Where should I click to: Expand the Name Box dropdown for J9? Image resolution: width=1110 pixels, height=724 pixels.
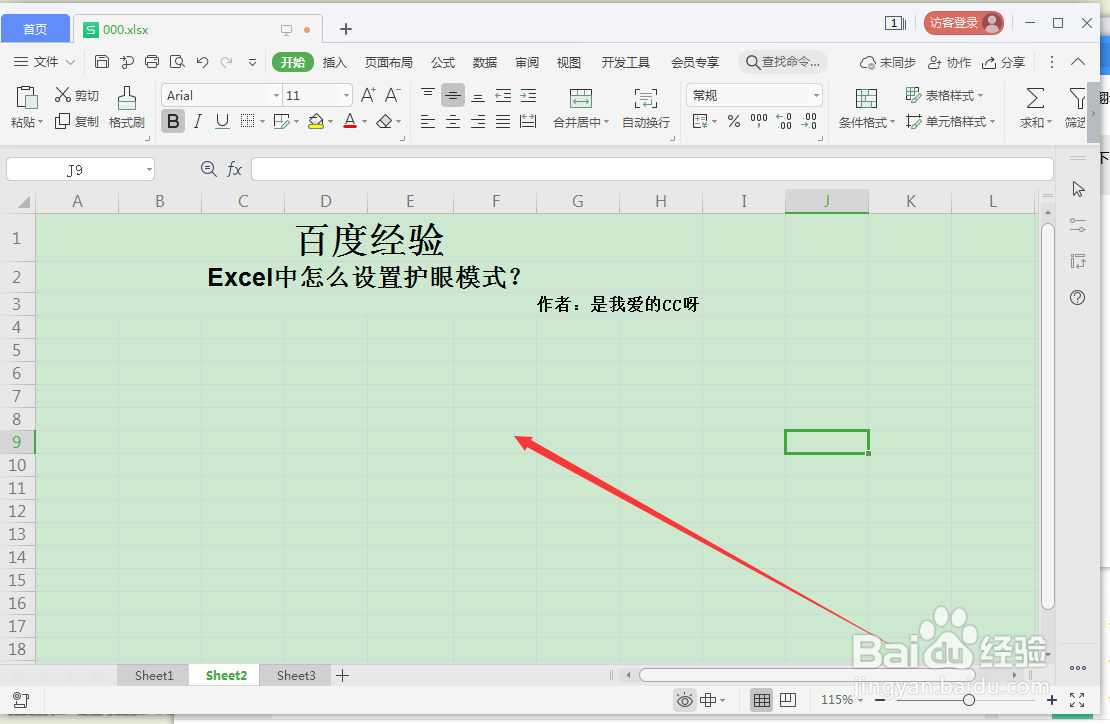tap(149, 169)
